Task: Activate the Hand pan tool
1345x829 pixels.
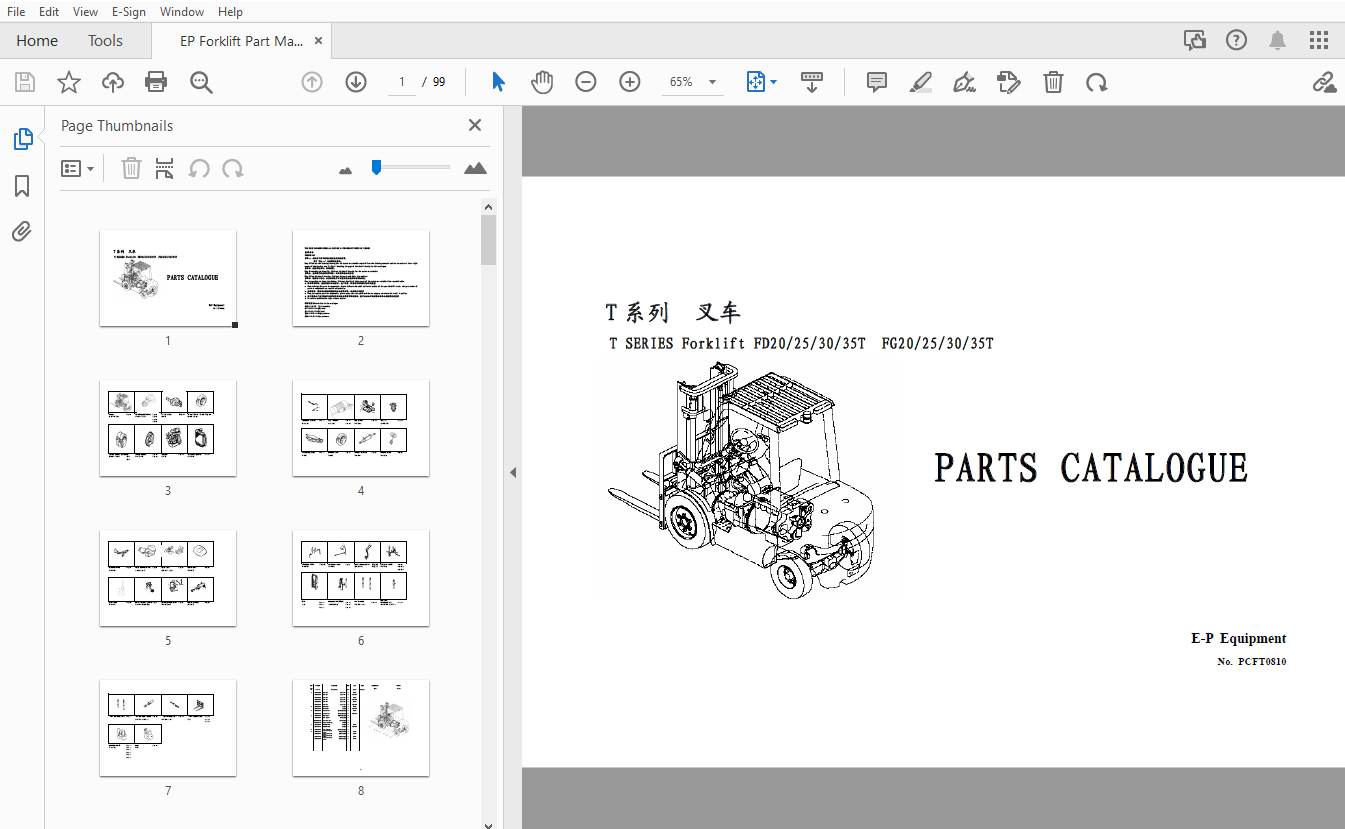Action: point(542,82)
